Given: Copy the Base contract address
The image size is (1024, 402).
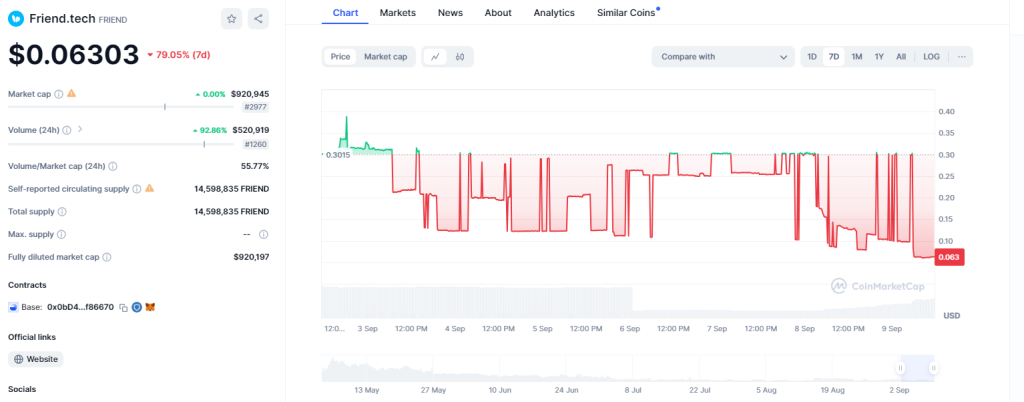Looking at the screenshot, I should 122,307.
